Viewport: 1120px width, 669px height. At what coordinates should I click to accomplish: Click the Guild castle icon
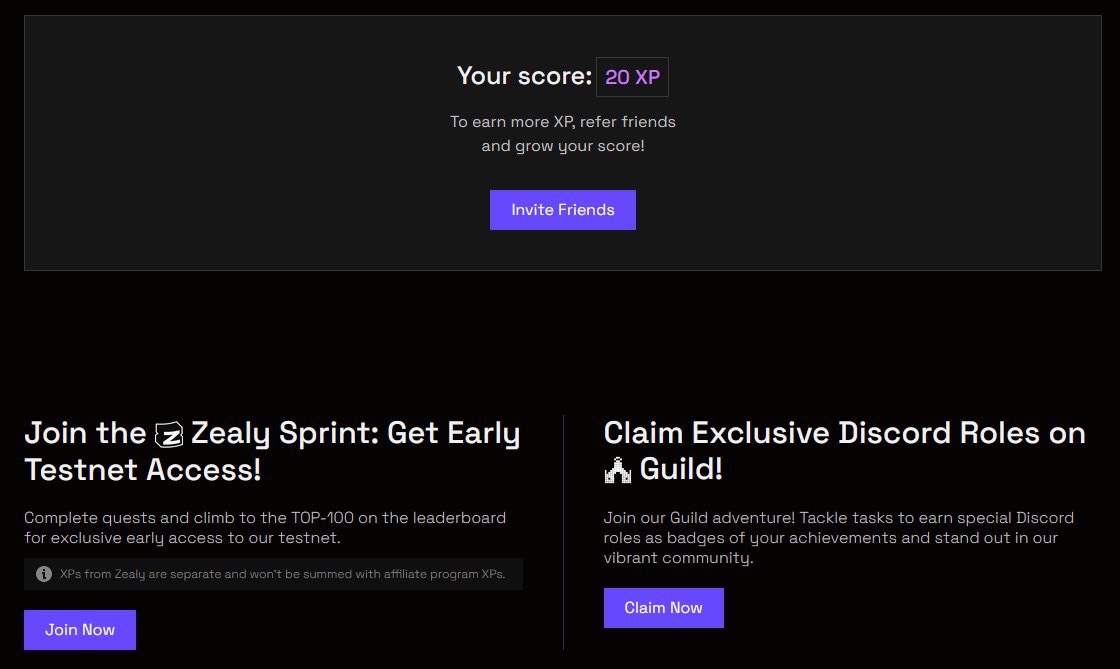tap(618, 469)
